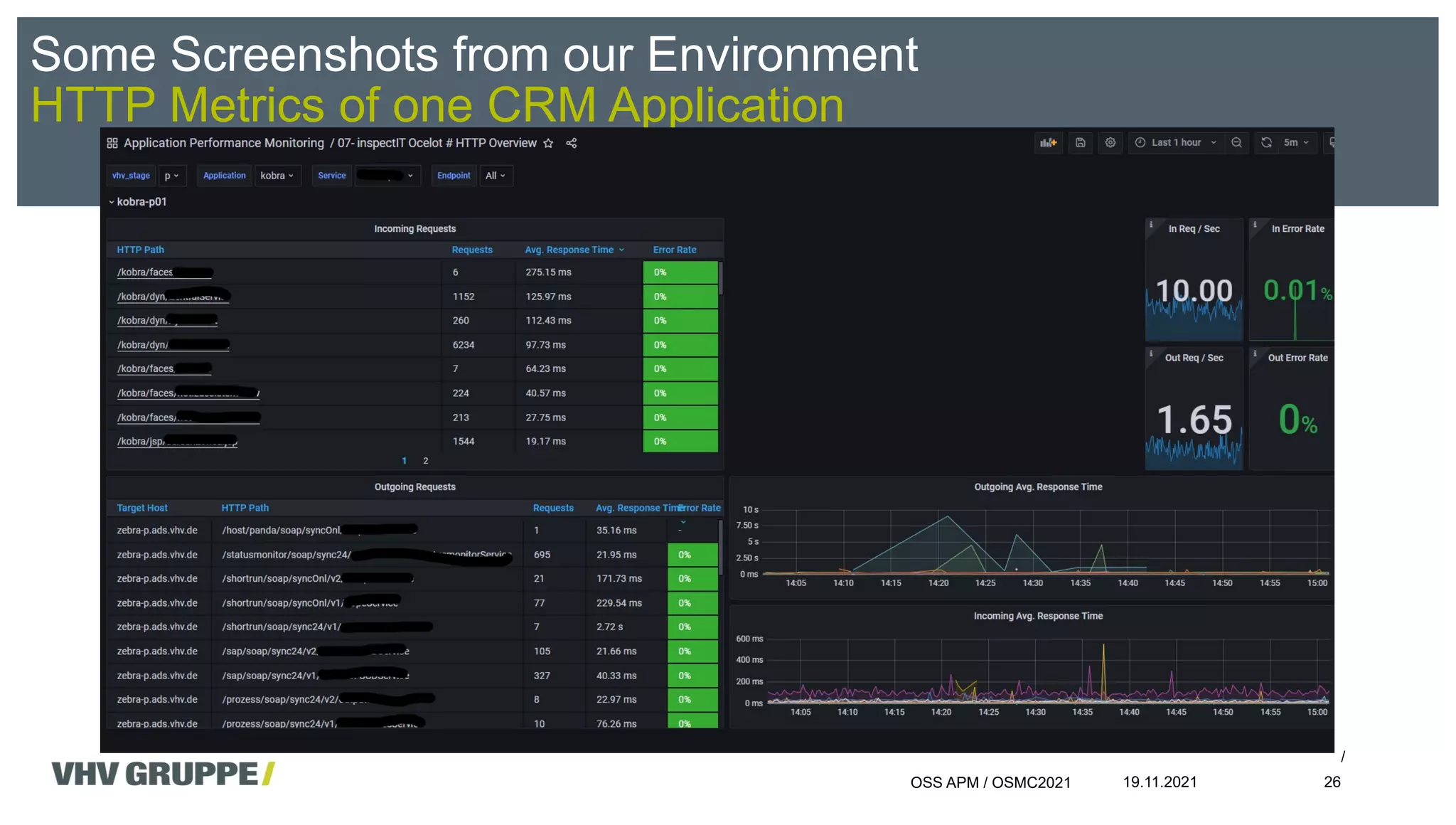This screenshot has height=825, width=1456.
Task: Click the peak in Outgoing Avg. Response Time graph
Action: tap(948, 517)
